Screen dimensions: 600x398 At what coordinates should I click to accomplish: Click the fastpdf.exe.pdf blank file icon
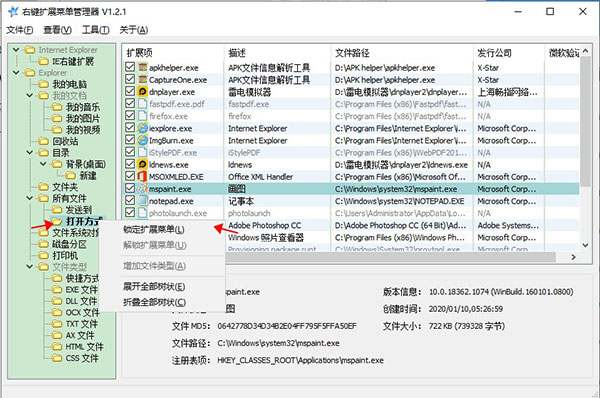tap(143, 104)
